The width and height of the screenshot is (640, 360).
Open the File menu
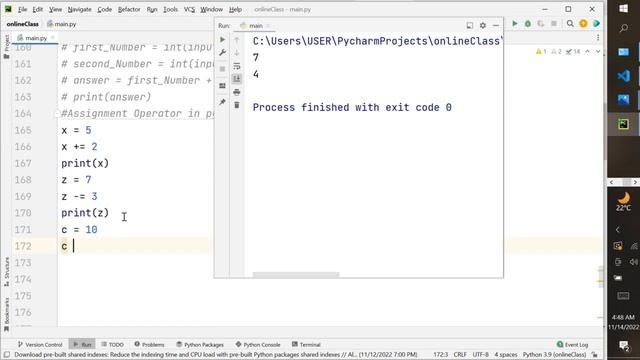click(22, 9)
